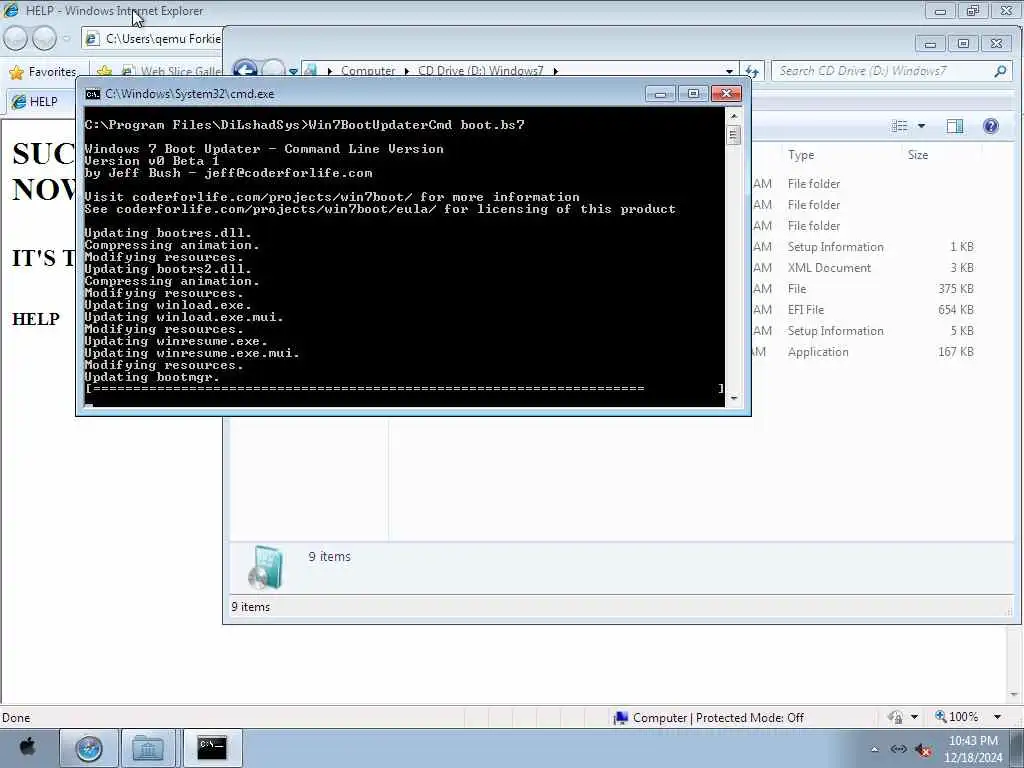This screenshot has height=768, width=1024.
Task: Click the taskbar clock 10:43 PM
Action: 973,749
